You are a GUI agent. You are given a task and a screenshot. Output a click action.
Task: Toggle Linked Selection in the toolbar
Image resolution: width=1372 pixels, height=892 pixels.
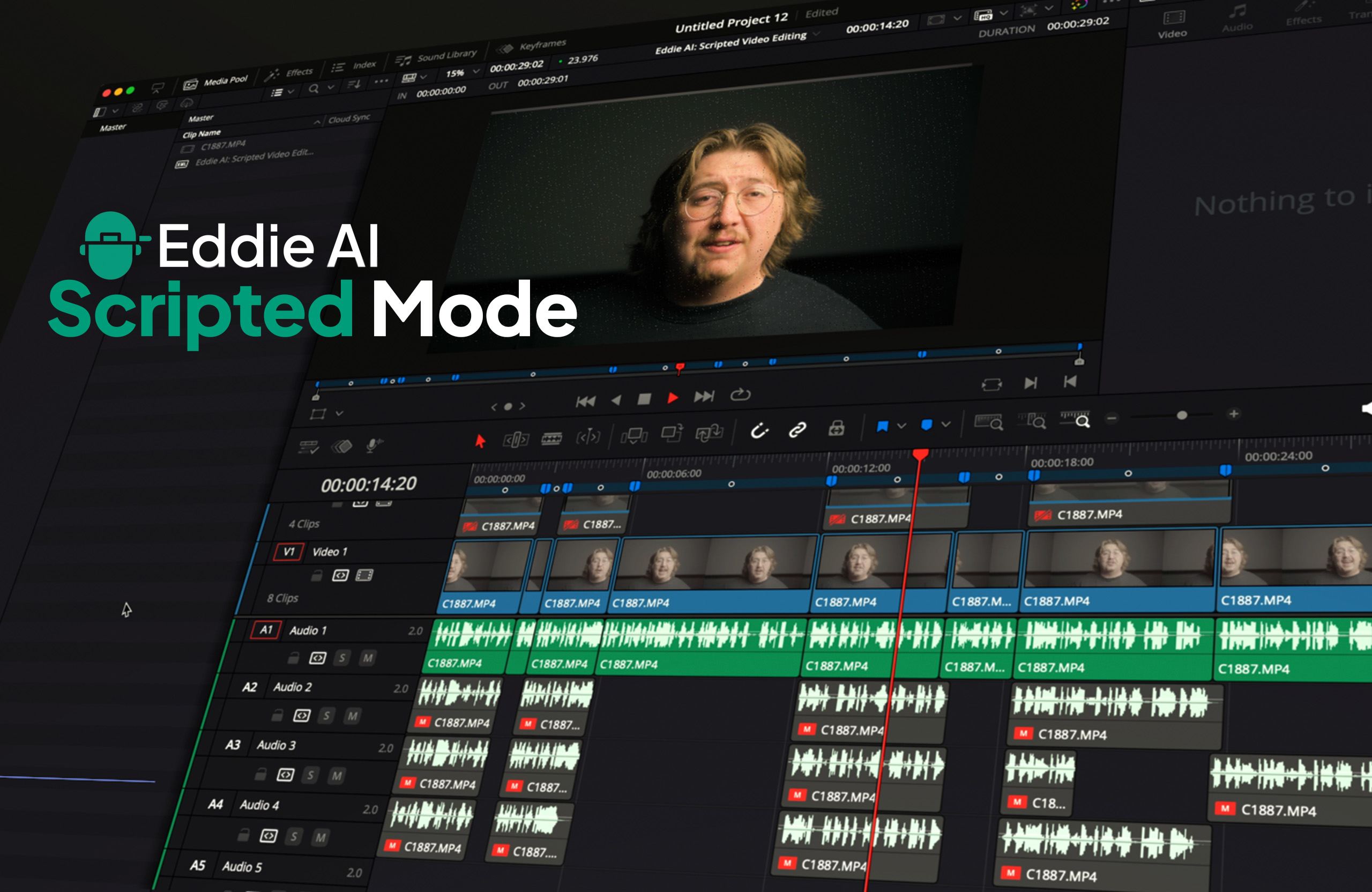[798, 429]
